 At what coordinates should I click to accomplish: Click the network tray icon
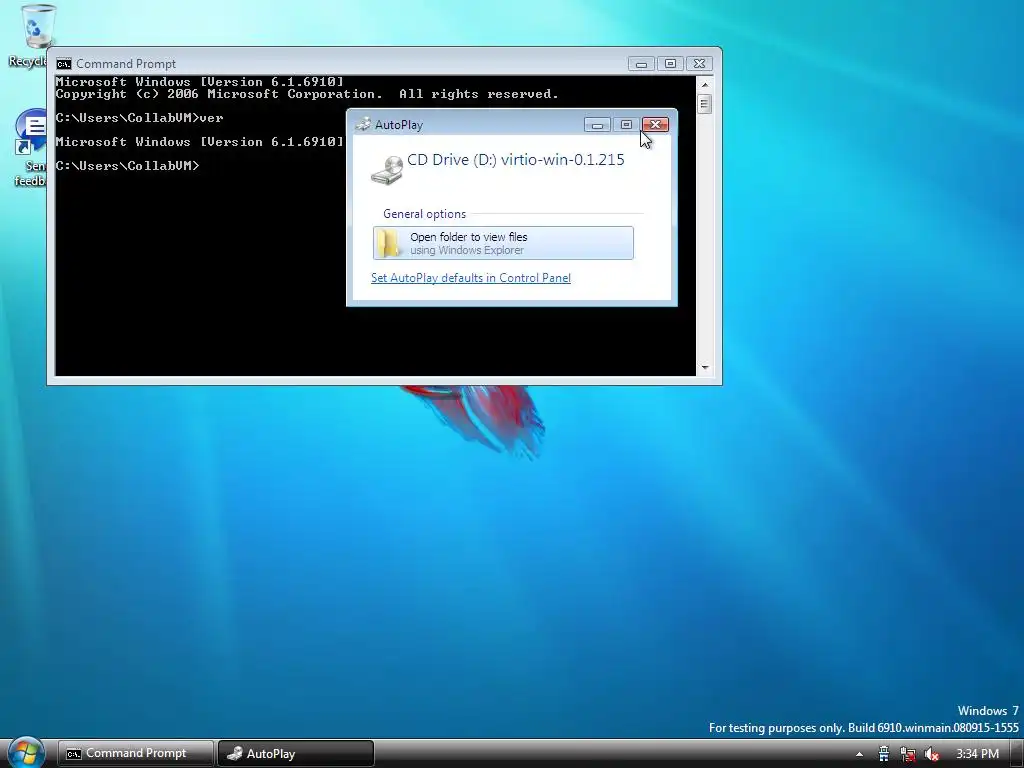[908, 754]
